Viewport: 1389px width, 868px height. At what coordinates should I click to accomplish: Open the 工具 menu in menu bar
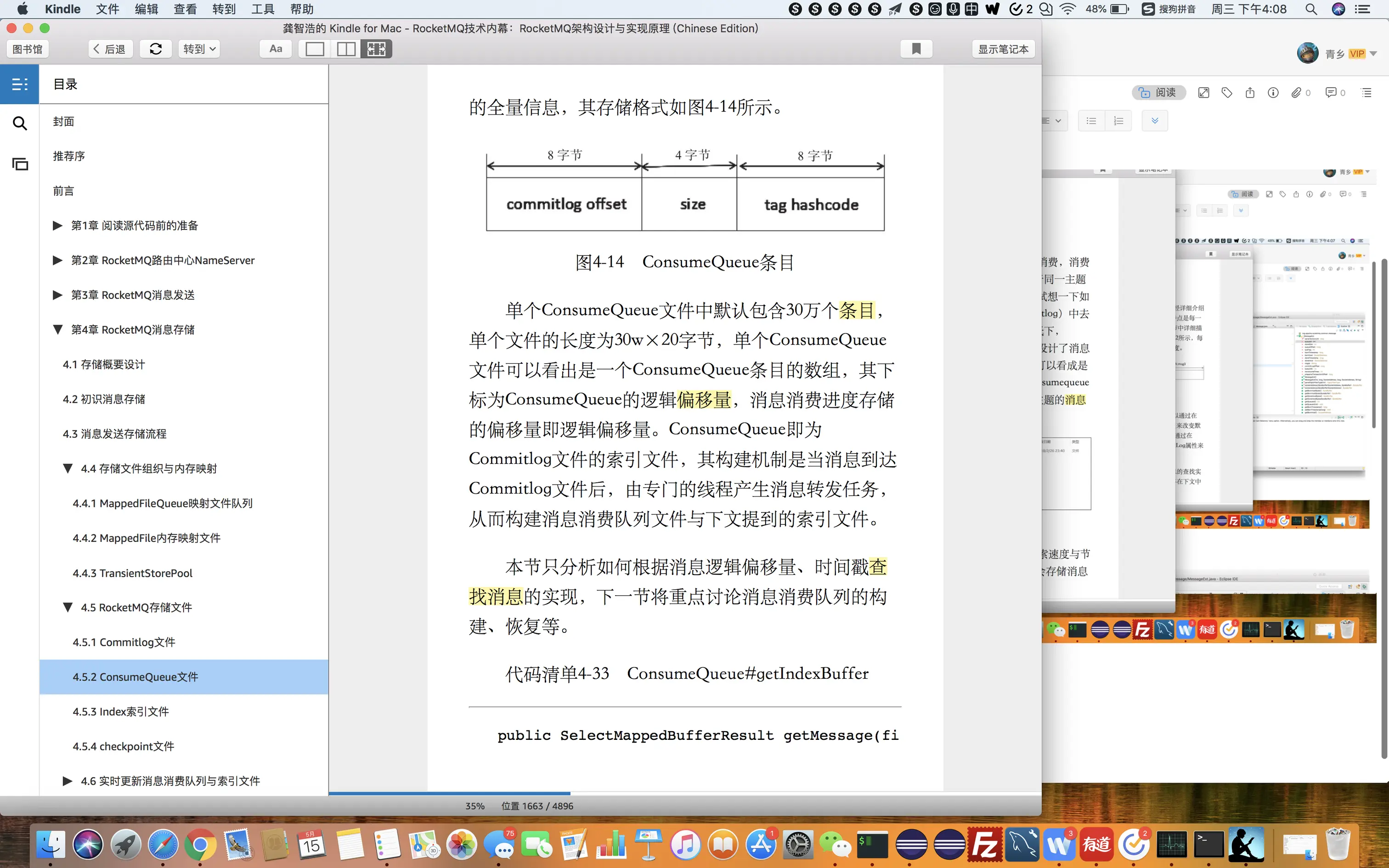pyautogui.click(x=262, y=9)
